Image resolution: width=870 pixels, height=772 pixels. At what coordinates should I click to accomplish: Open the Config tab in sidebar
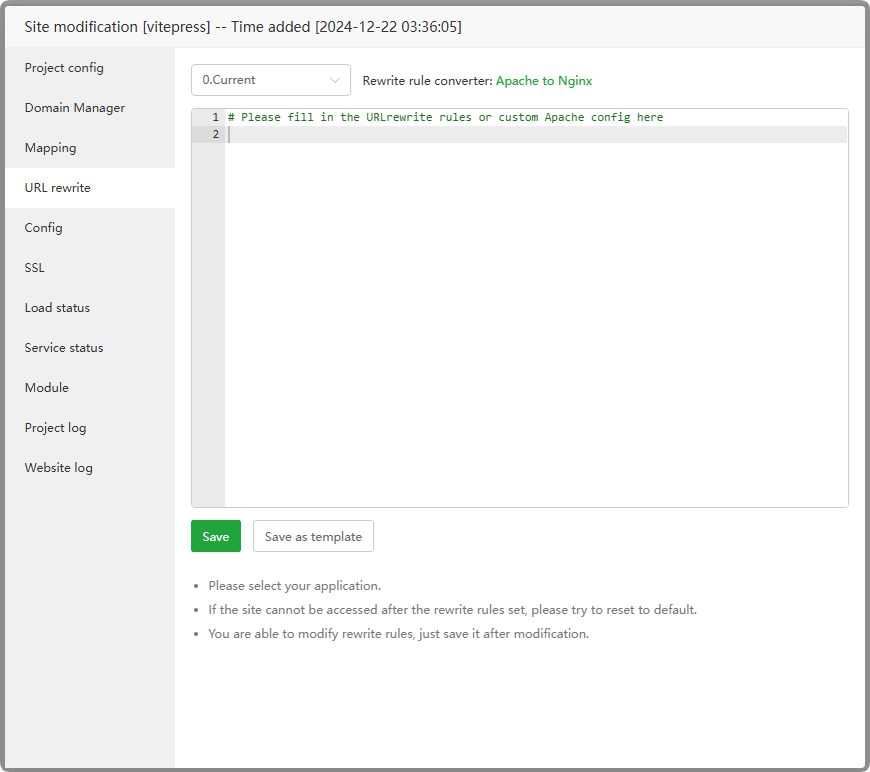pos(44,228)
